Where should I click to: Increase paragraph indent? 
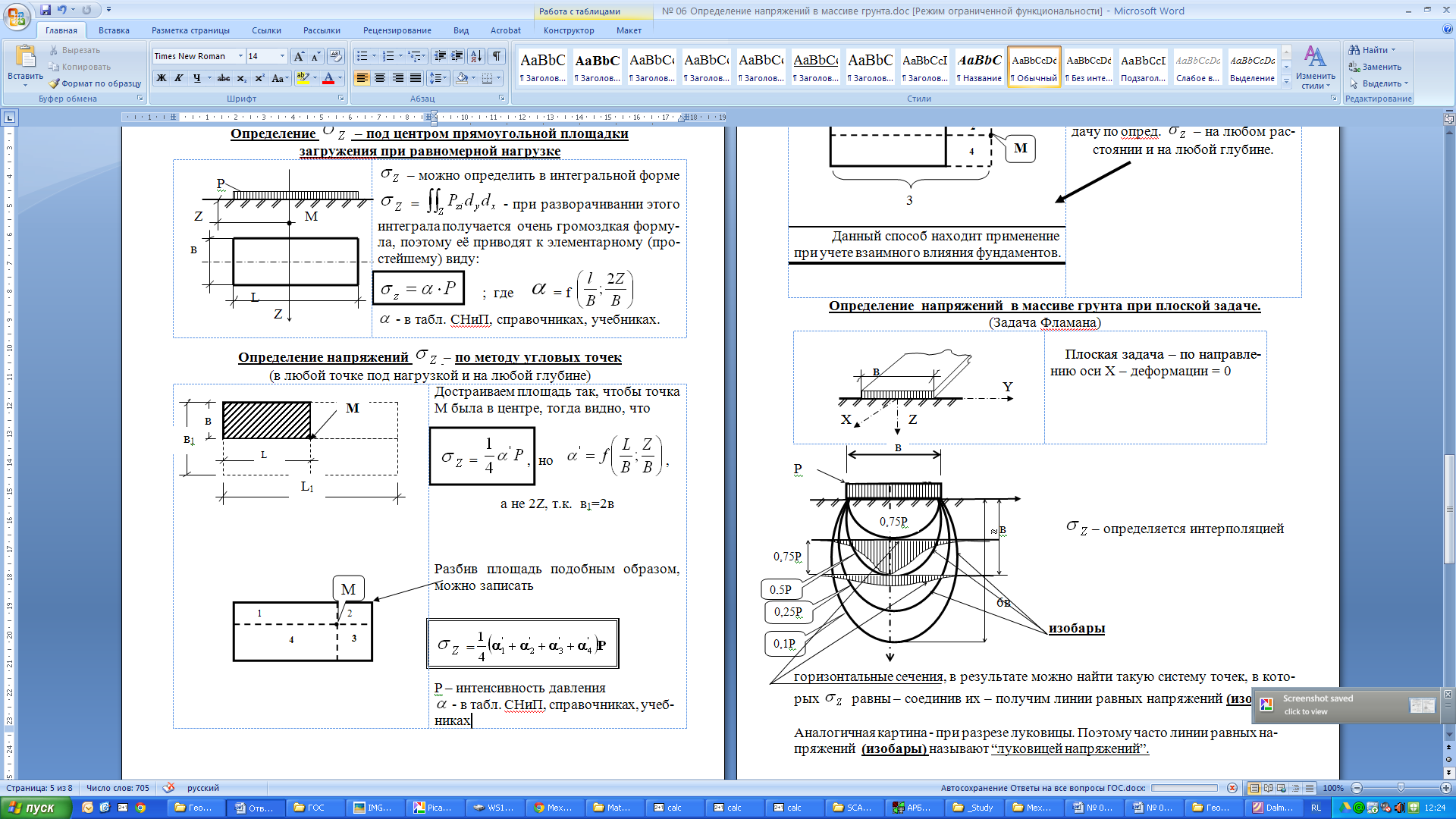point(457,56)
